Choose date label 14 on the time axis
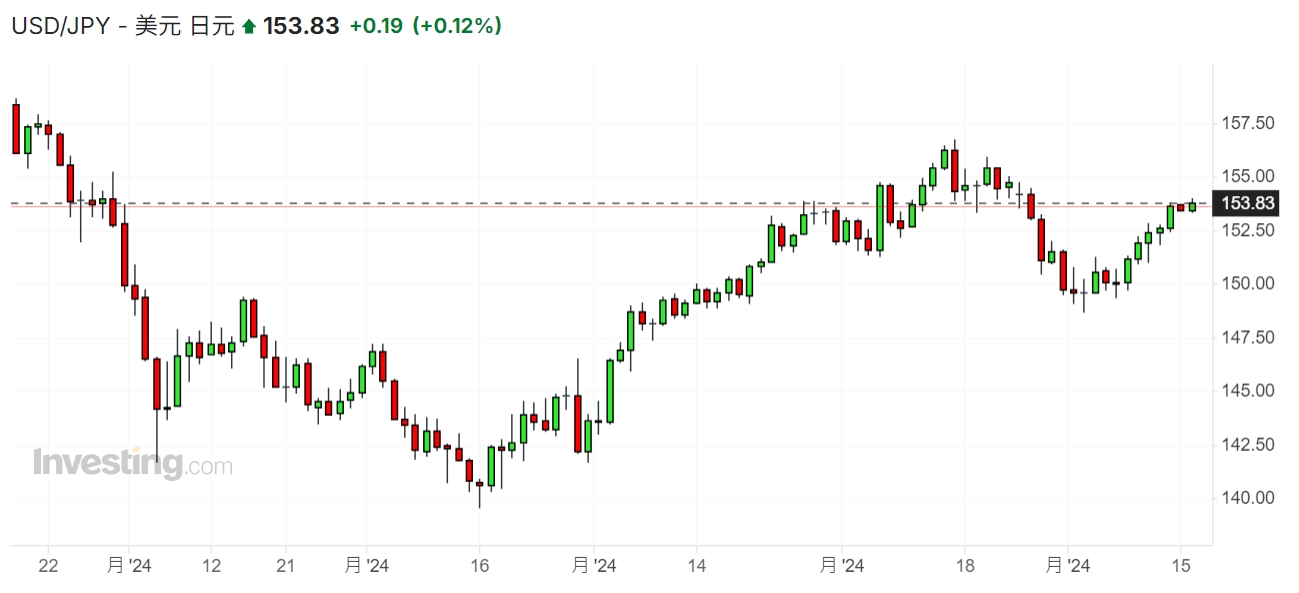This screenshot has height=593, width=1299. (697, 566)
